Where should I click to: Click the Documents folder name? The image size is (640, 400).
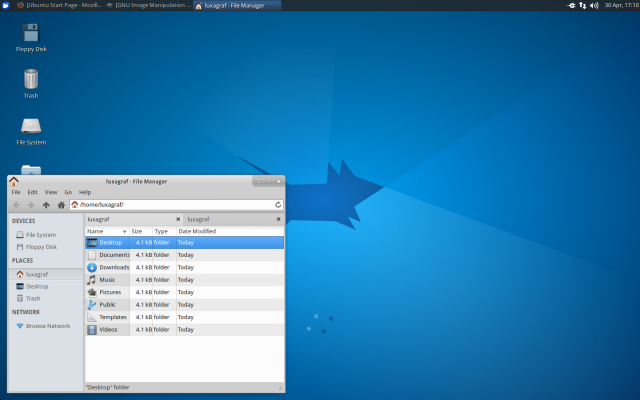114,255
